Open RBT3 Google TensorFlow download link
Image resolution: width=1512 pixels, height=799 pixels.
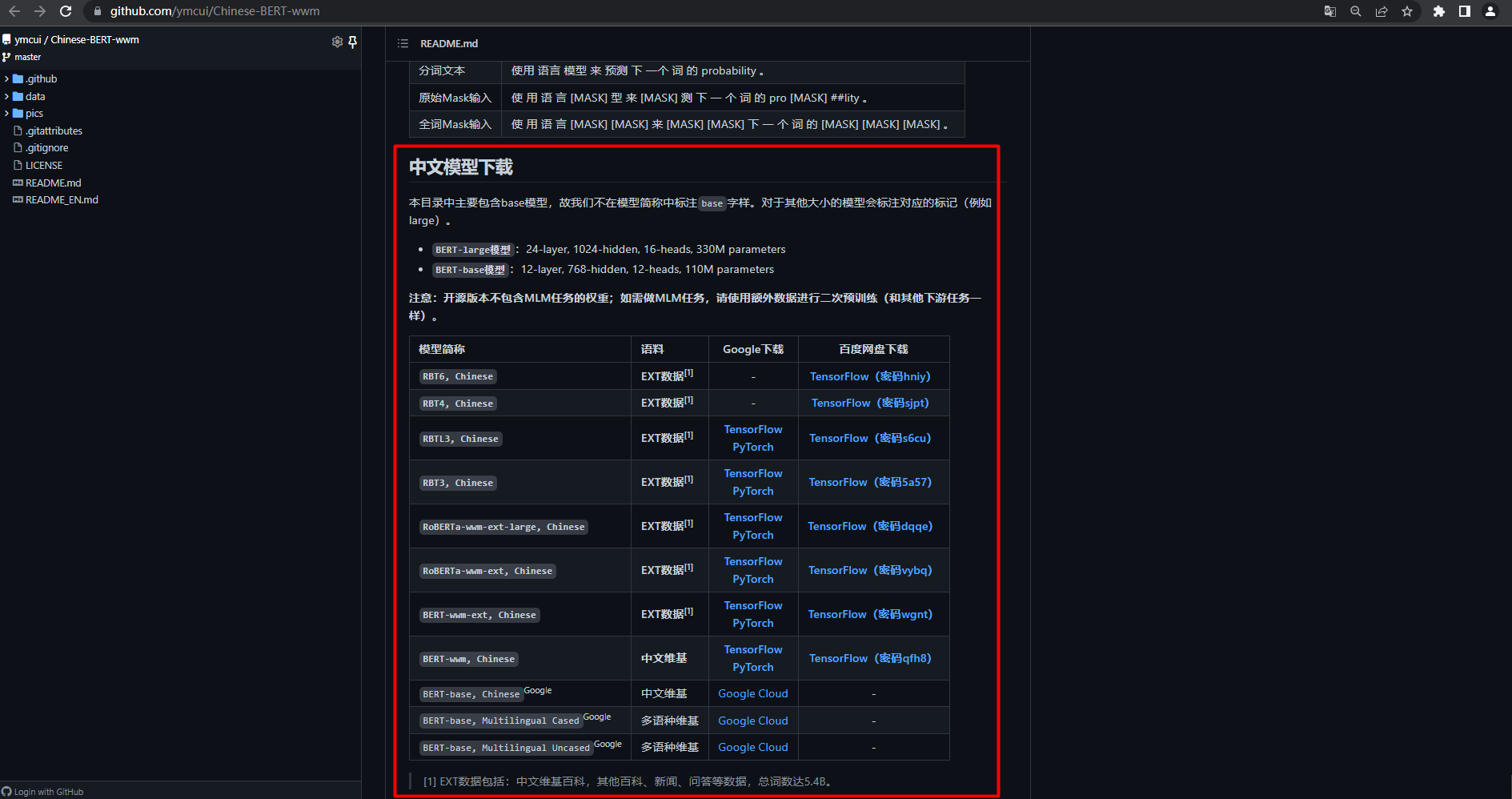(753, 473)
